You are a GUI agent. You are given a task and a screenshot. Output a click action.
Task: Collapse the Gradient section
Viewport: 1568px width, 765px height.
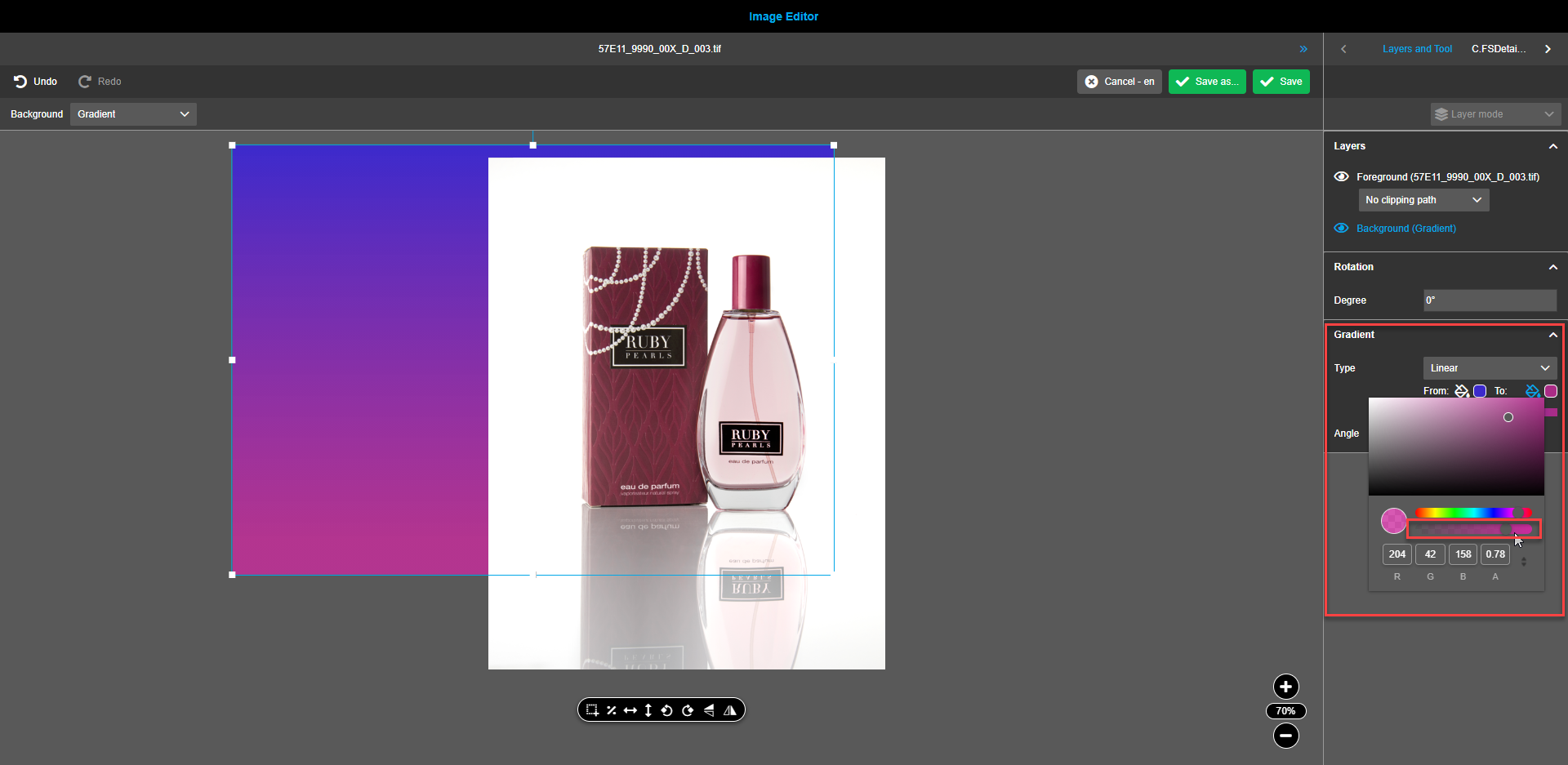coord(1552,334)
